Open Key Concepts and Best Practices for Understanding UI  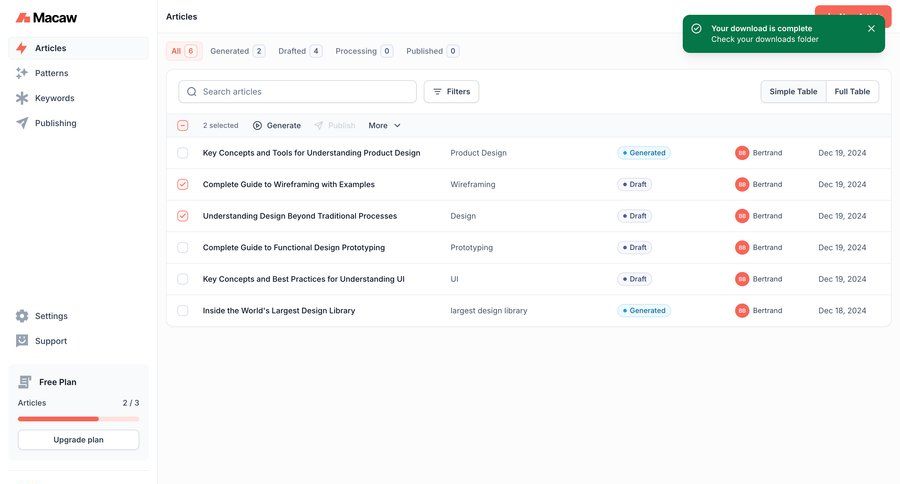[x=304, y=279]
